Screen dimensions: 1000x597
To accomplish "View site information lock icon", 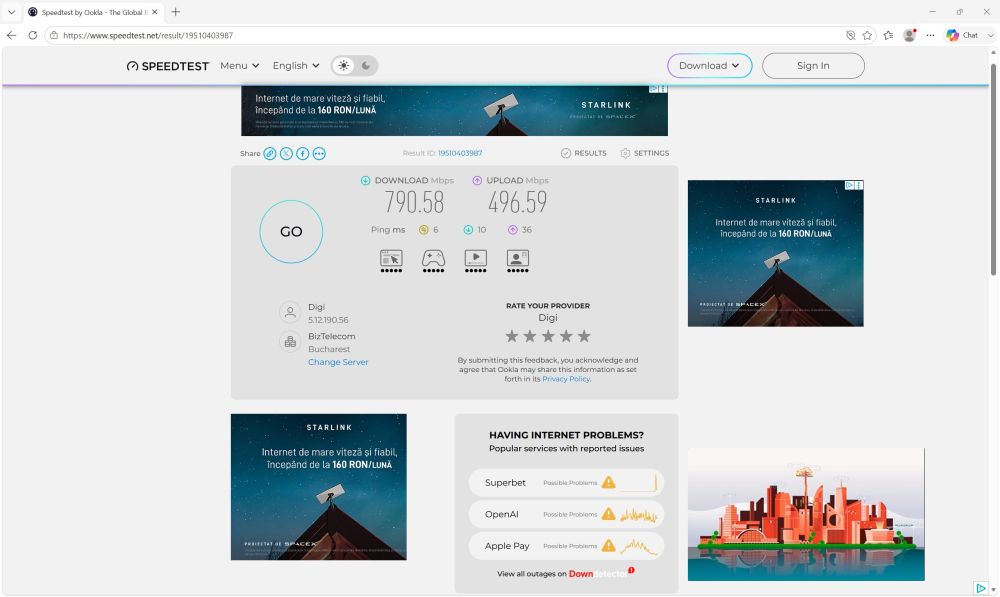I will point(54,35).
